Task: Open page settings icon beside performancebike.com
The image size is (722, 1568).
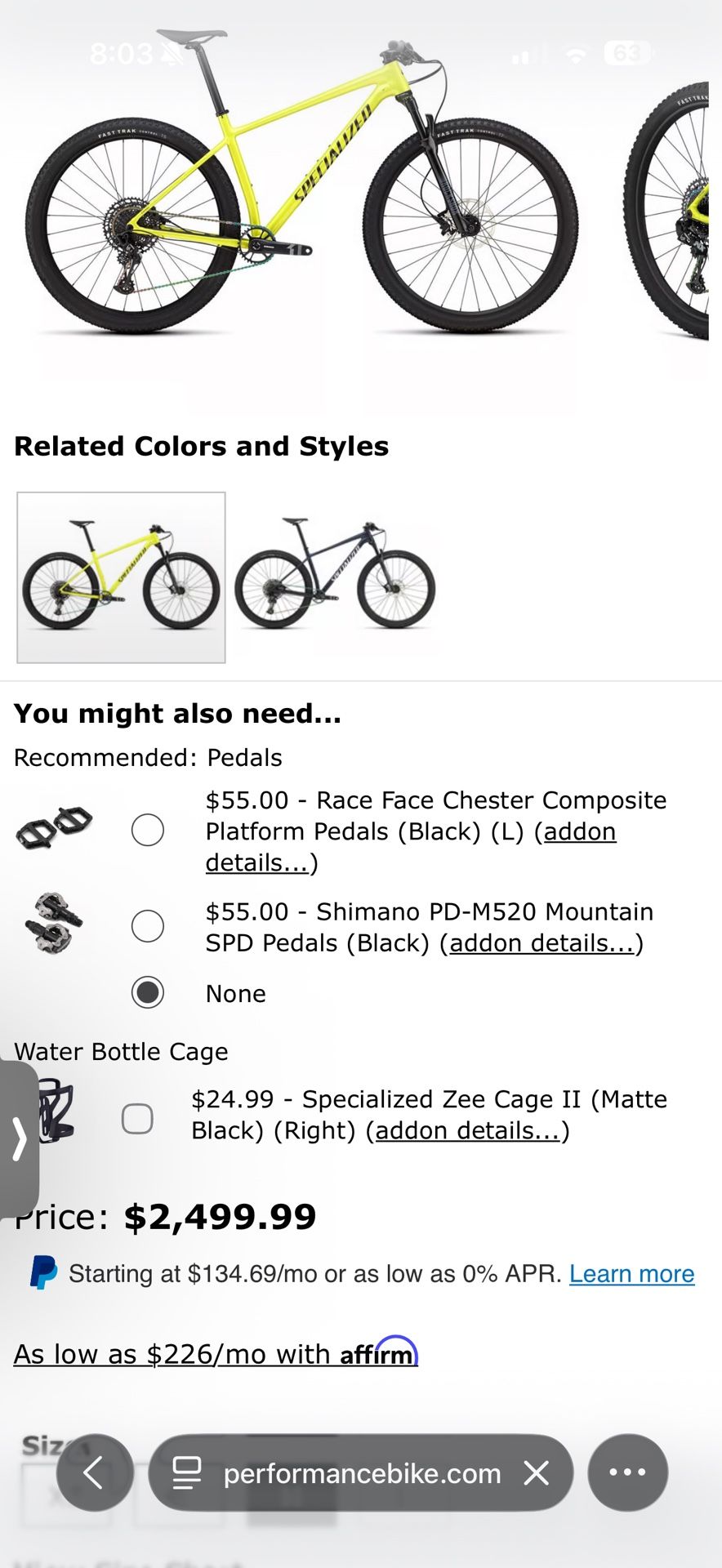Action: (187, 1473)
